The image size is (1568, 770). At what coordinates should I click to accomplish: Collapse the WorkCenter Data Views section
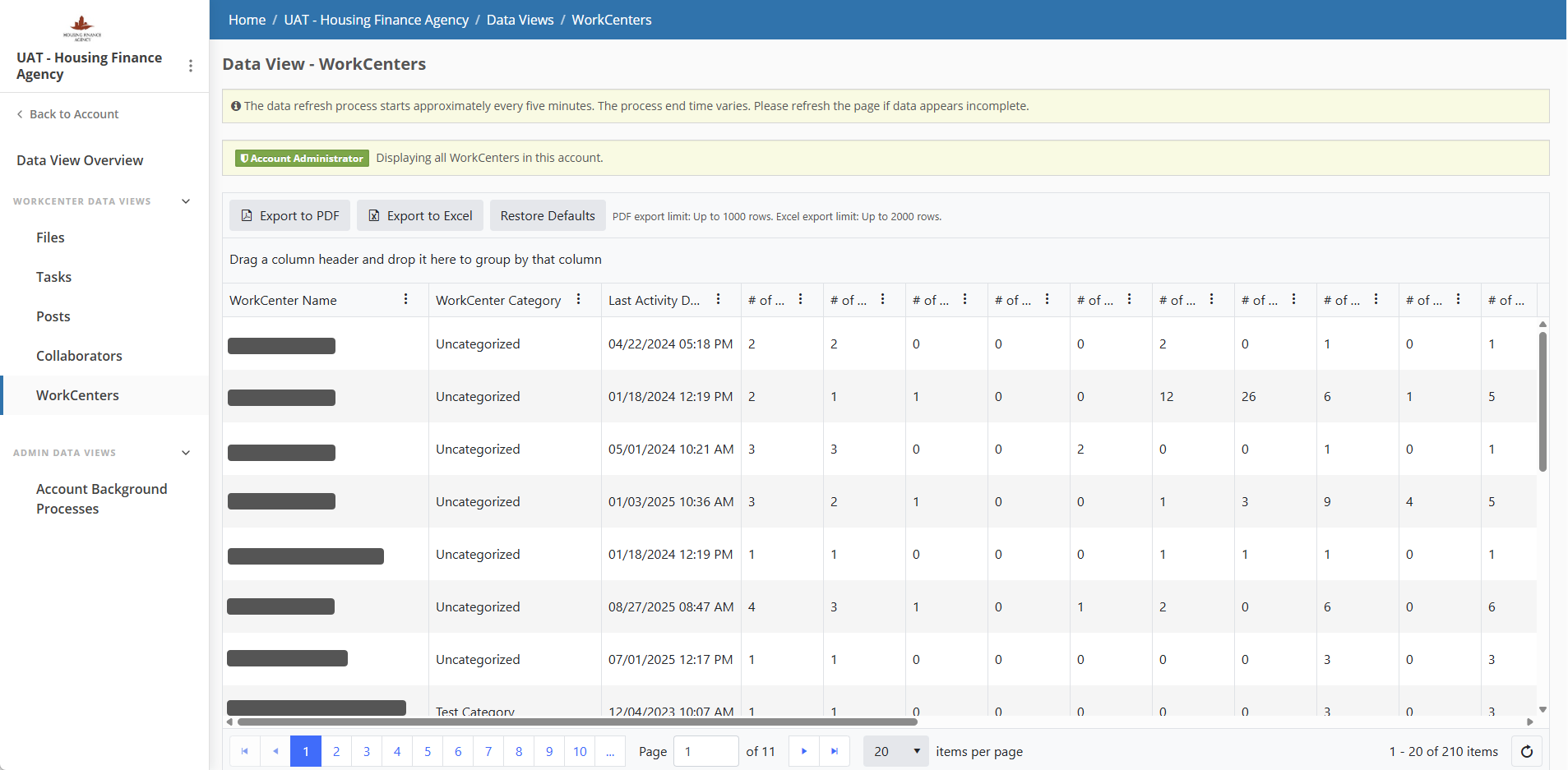(186, 201)
